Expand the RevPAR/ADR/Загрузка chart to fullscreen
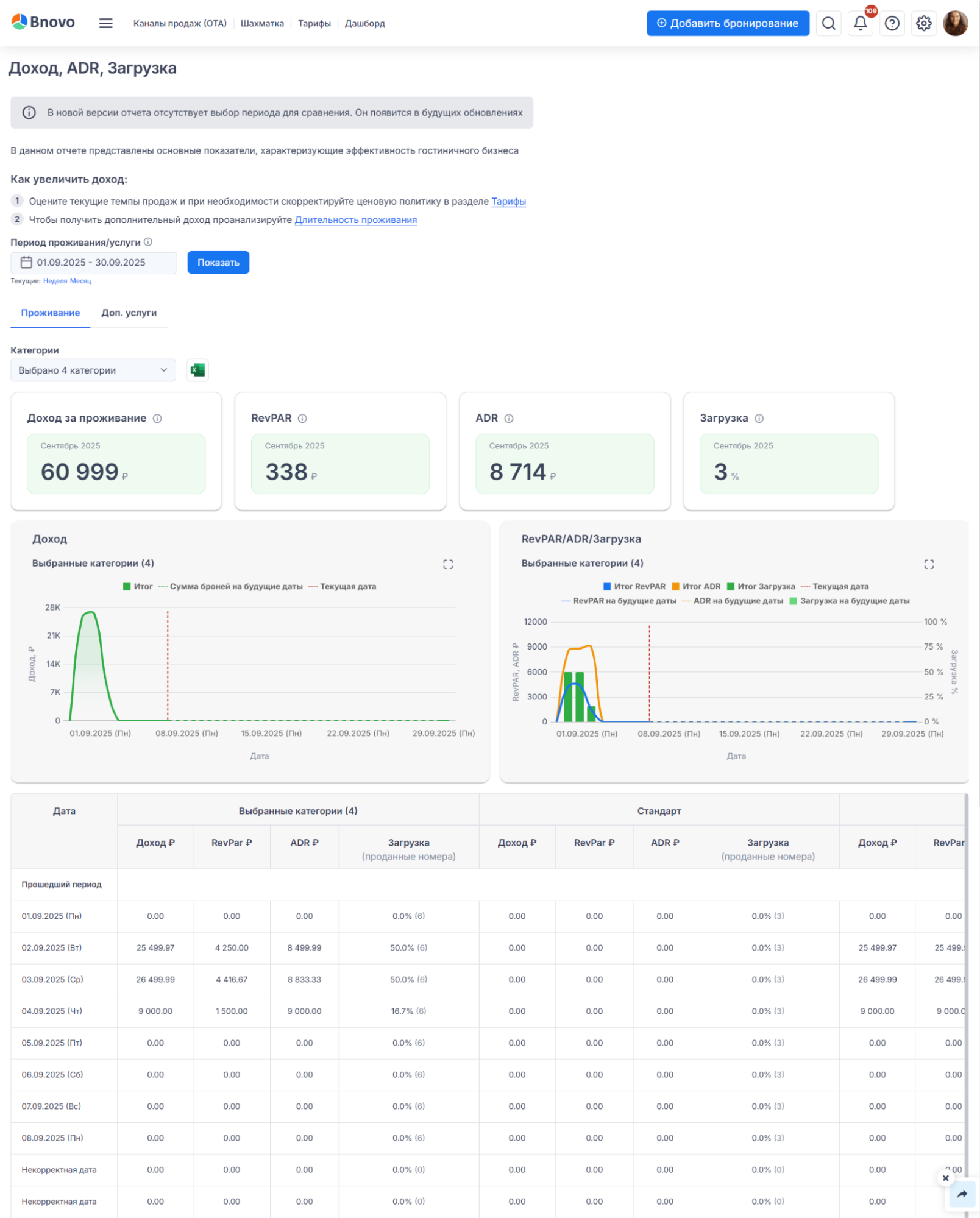Image resolution: width=980 pixels, height=1218 pixels. pos(928,564)
